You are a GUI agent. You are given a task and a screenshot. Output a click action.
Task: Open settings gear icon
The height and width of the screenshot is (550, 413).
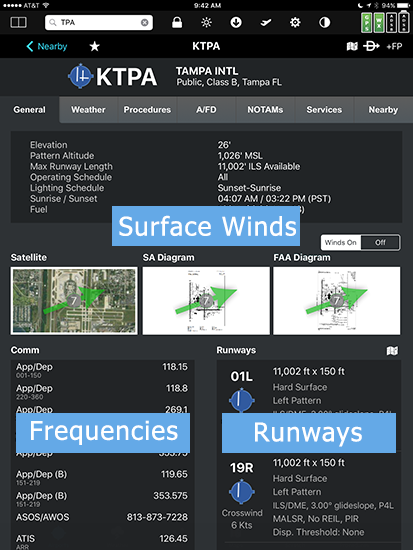coord(295,22)
